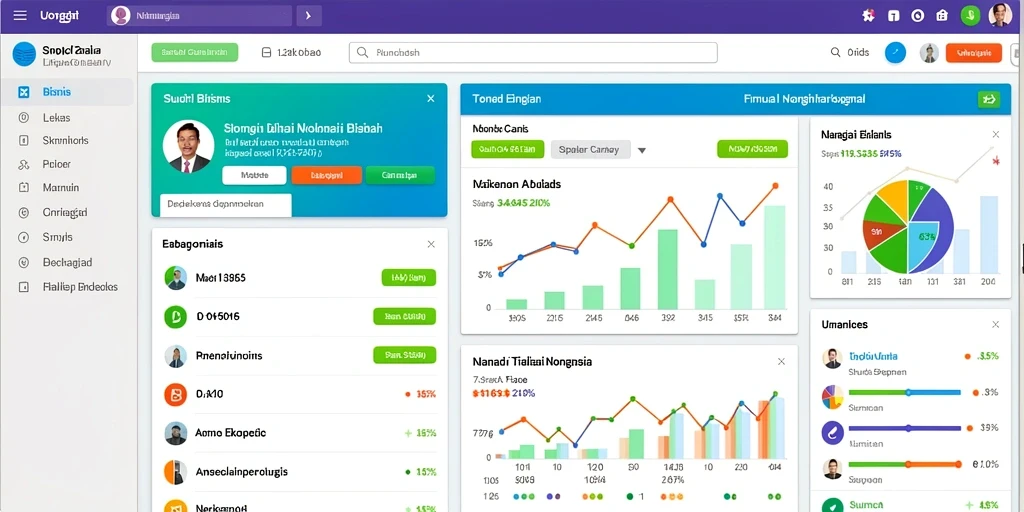This screenshot has height=512, width=1024.
Task: Open user profile photo at top right
Action: [x=1000, y=15]
